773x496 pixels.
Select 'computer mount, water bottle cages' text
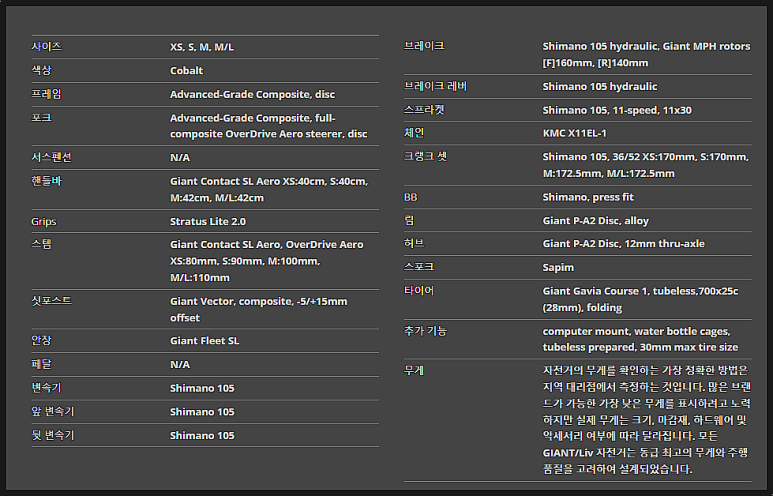(x=640, y=339)
